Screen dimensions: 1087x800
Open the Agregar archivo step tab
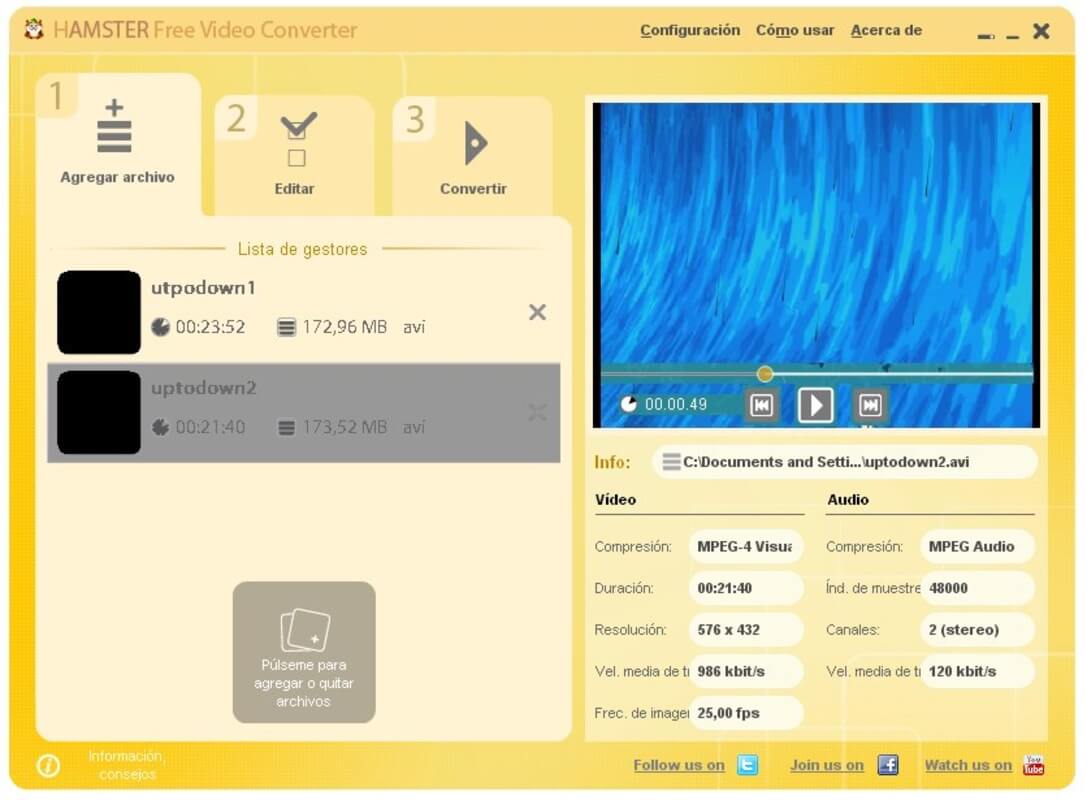(118, 144)
